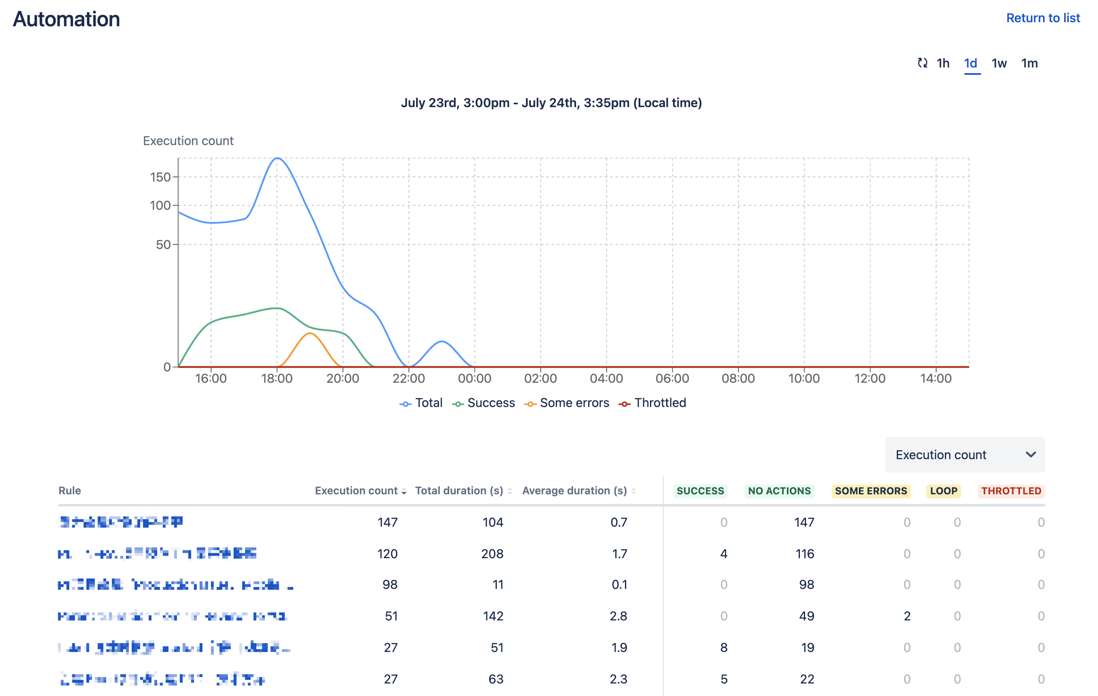The height and width of the screenshot is (696, 1098).
Task: Open the rule with total duration 63
Action: coord(162,679)
